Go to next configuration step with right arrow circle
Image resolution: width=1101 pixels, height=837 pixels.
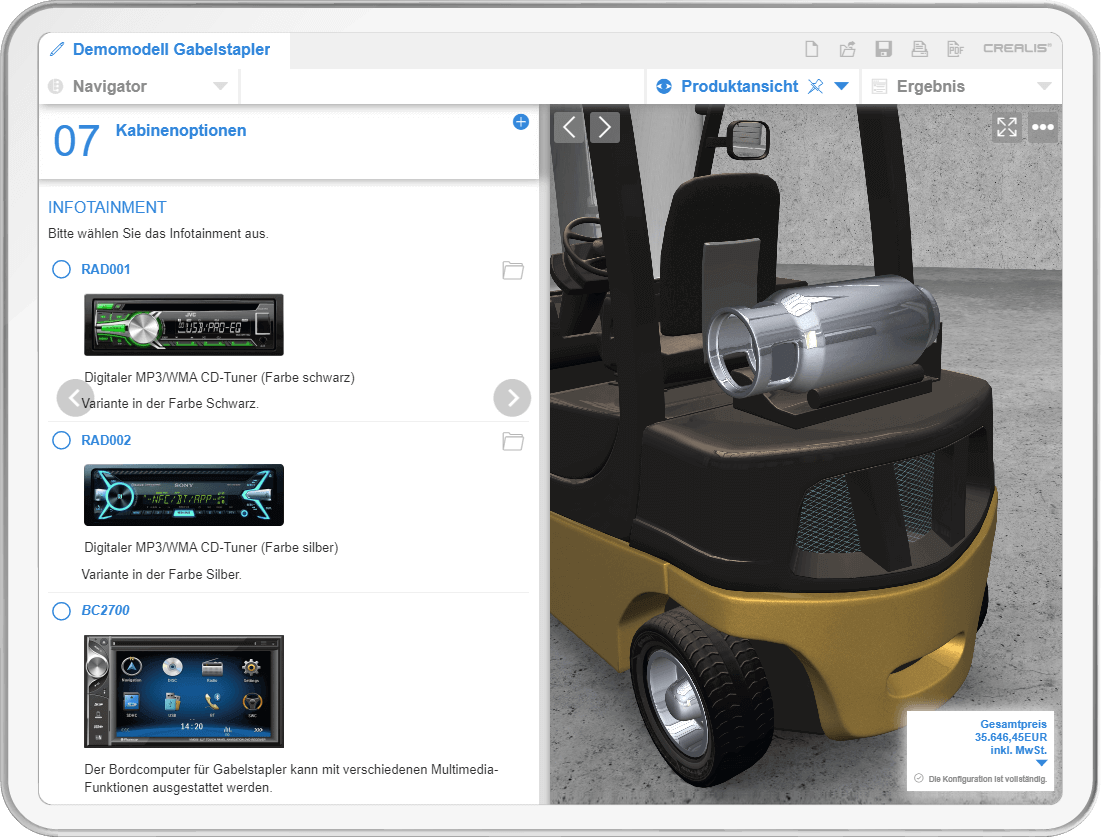click(512, 398)
